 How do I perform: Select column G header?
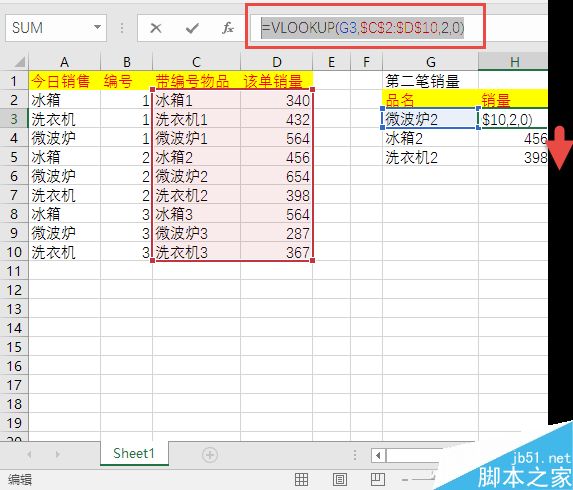pyautogui.click(x=430, y=62)
